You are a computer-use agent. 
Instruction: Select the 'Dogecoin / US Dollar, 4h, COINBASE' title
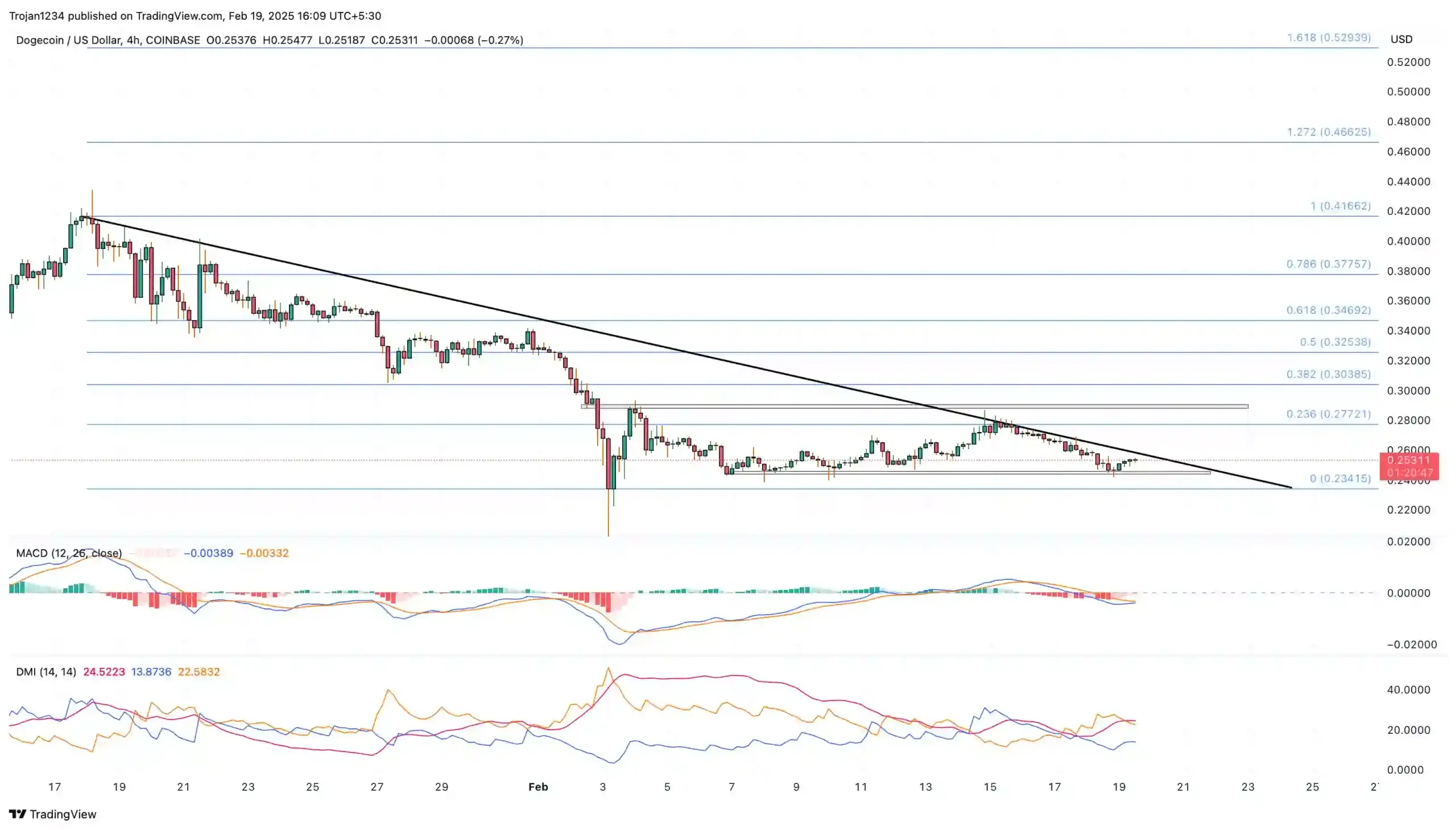pyautogui.click(x=108, y=40)
